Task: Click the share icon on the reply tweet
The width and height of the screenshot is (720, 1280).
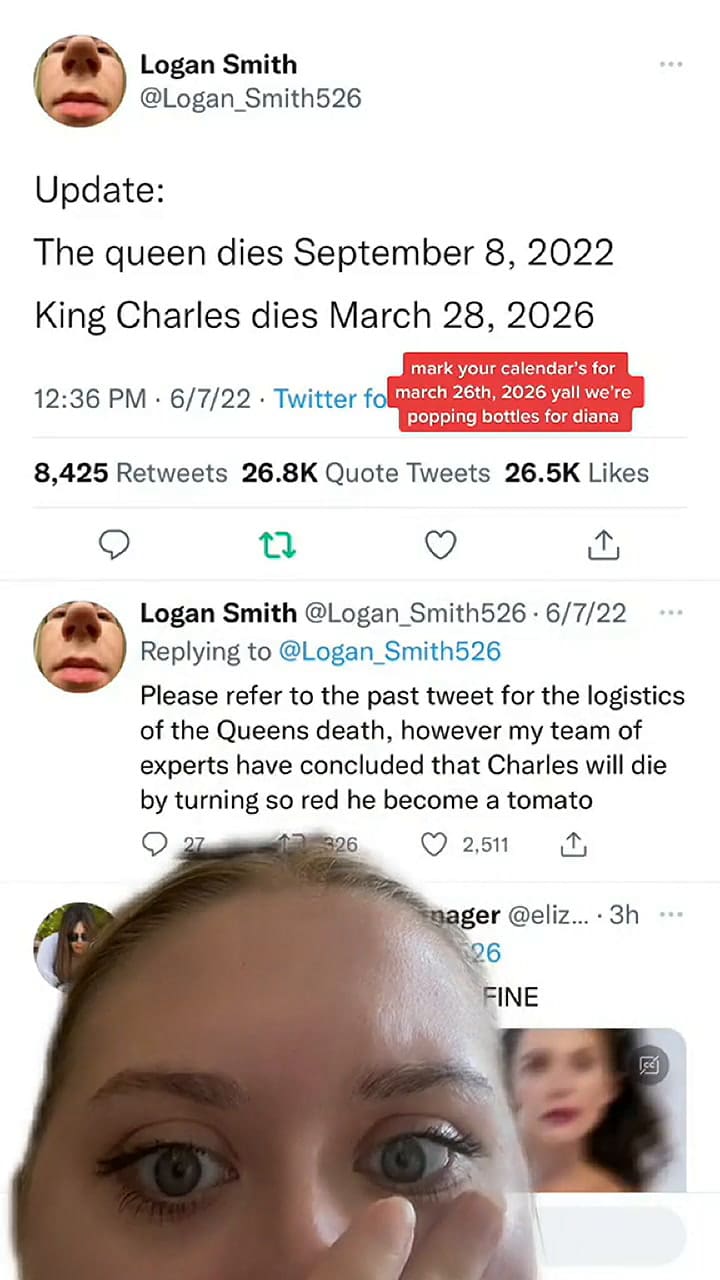Action: coord(573,844)
